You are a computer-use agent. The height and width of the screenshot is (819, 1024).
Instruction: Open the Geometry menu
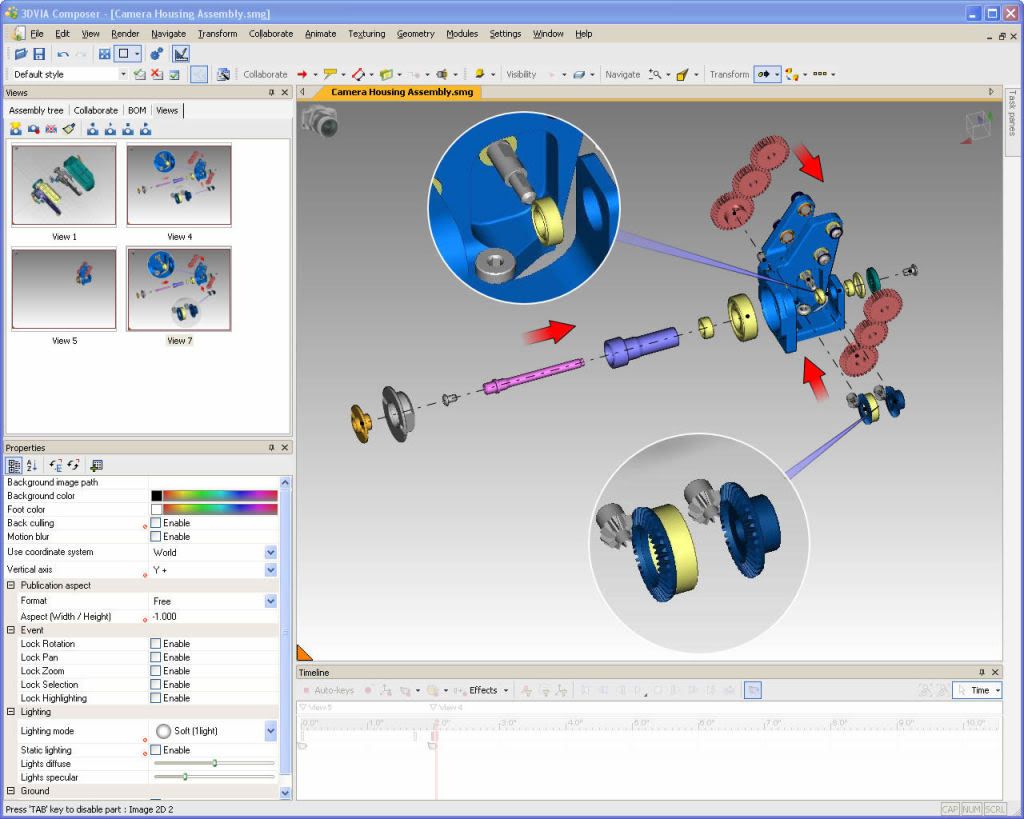[415, 33]
